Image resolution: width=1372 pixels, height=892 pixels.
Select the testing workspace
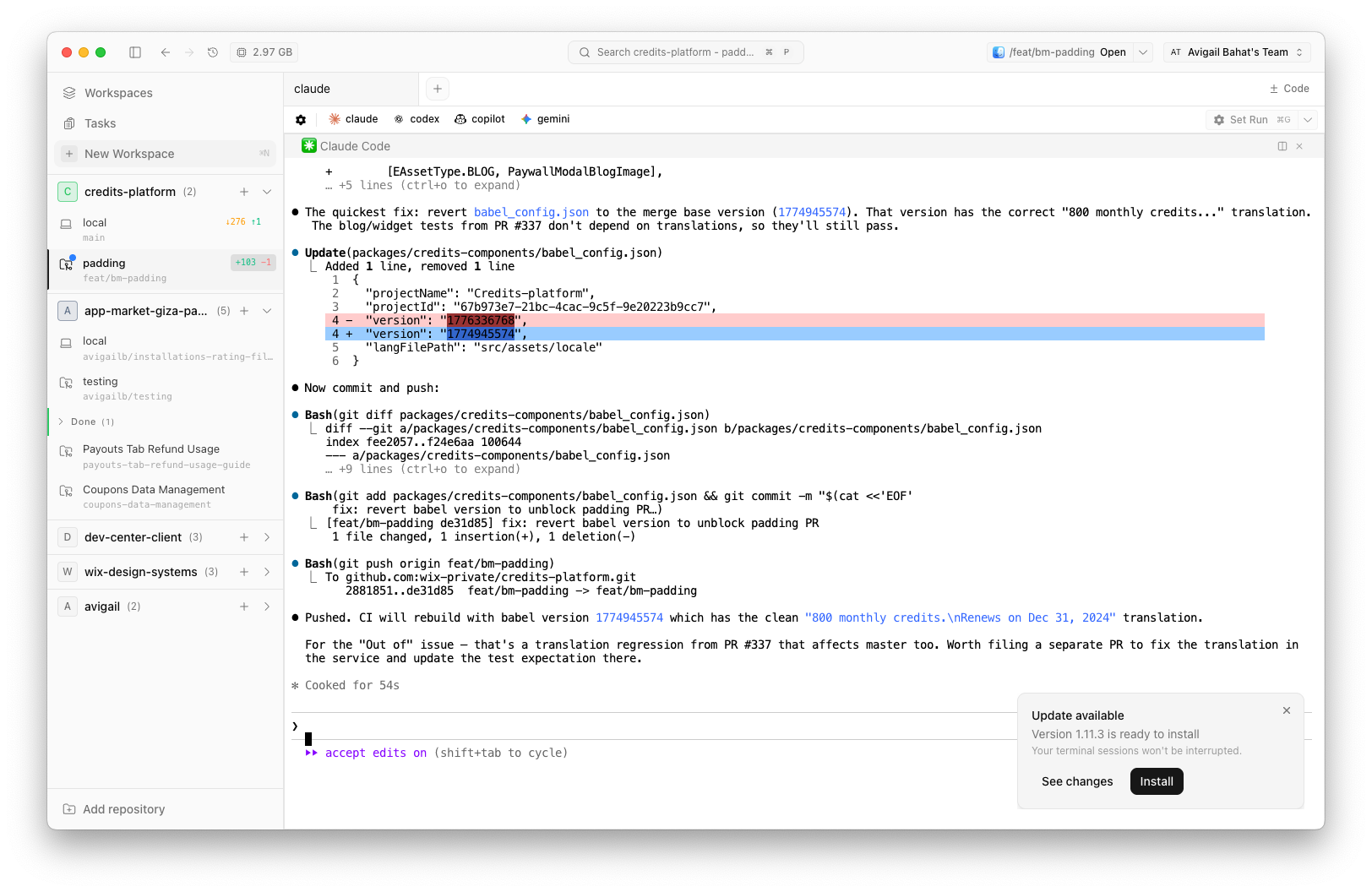tap(166, 389)
